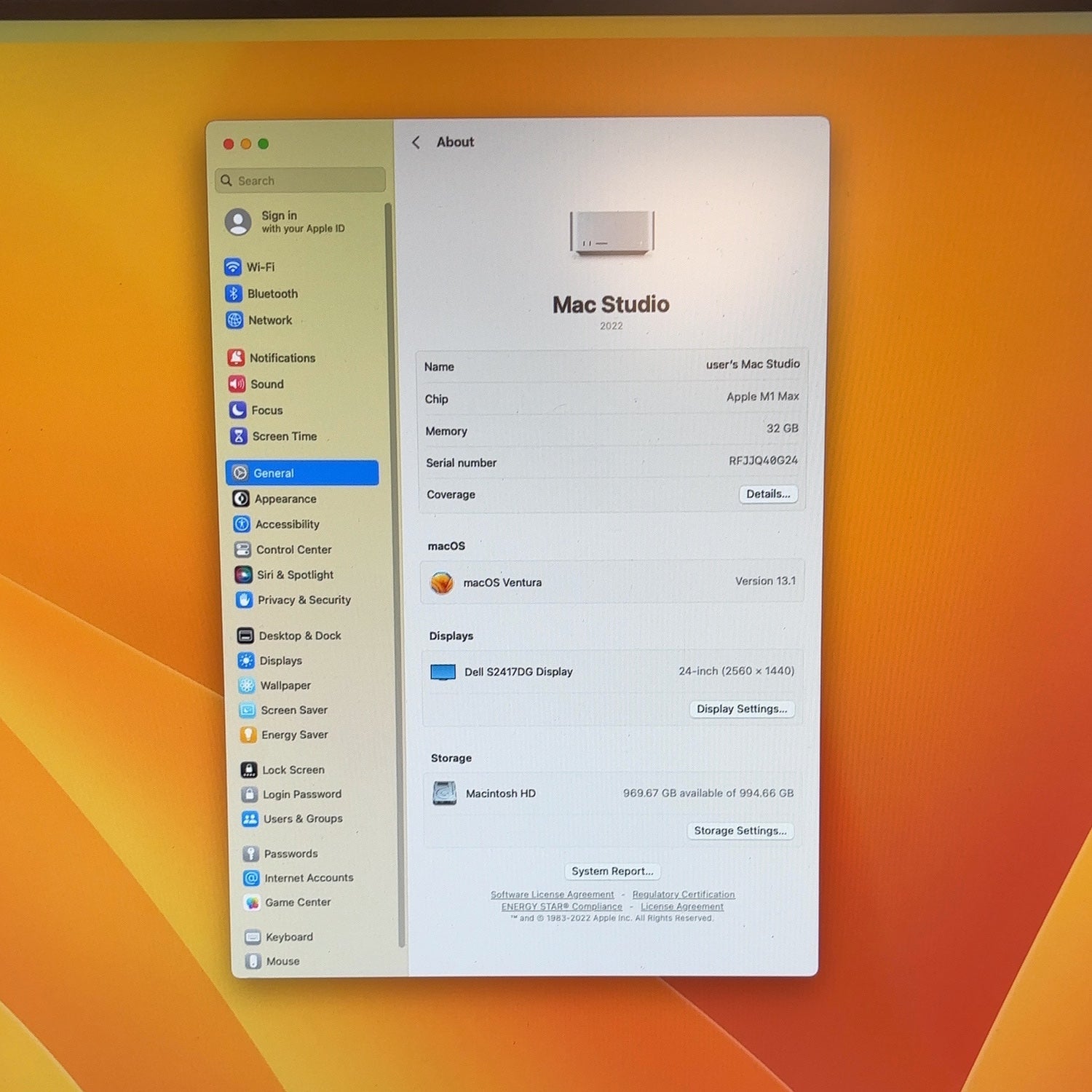
Task: Open the Keyboard icon in sidebar
Action: pyautogui.click(x=253, y=937)
